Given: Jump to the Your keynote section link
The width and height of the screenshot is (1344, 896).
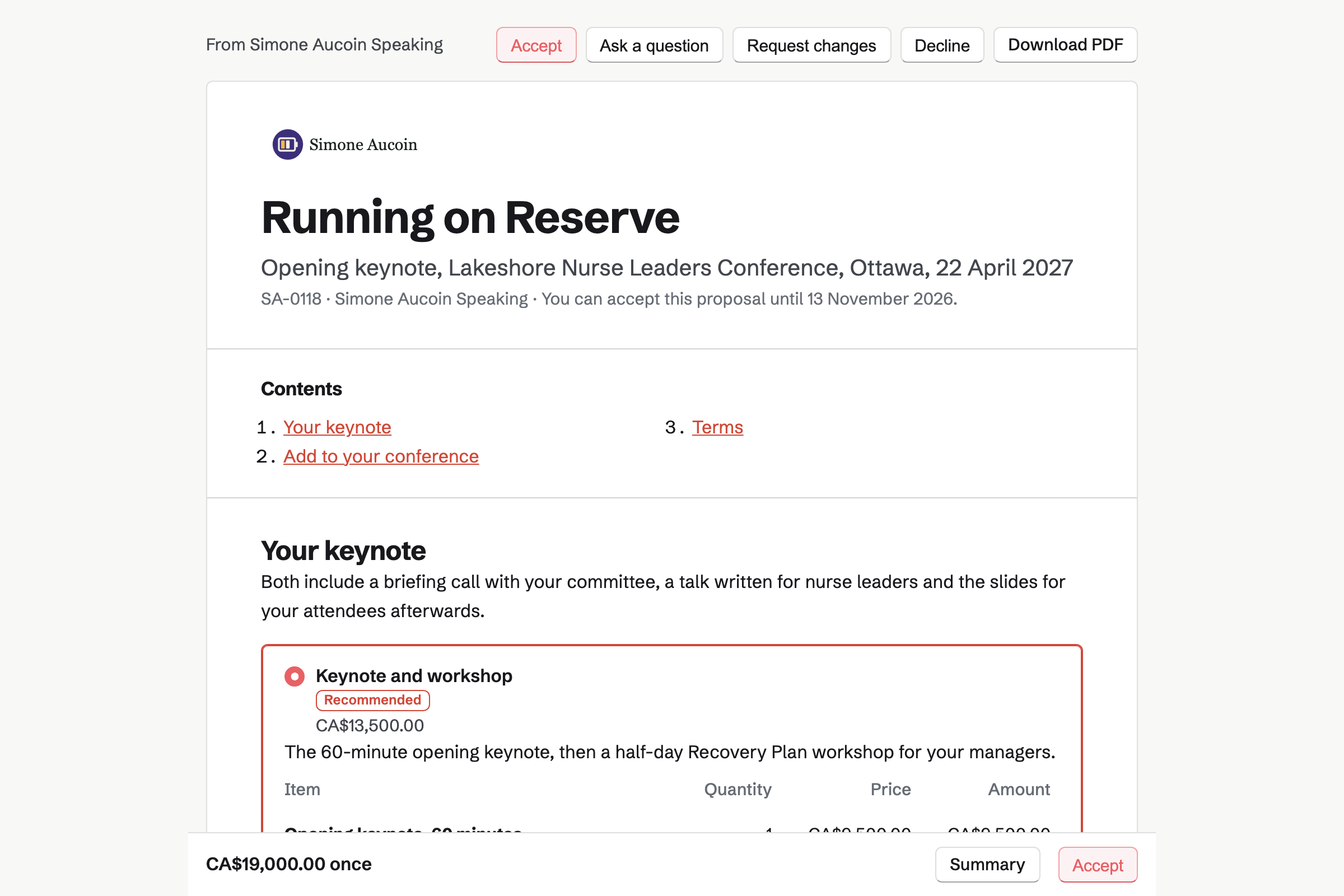Looking at the screenshot, I should click(x=337, y=427).
